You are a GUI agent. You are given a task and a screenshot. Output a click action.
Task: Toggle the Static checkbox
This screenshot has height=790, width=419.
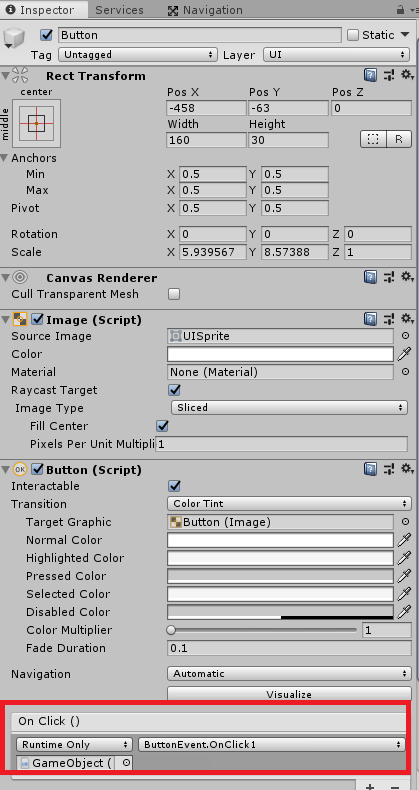pos(353,35)
